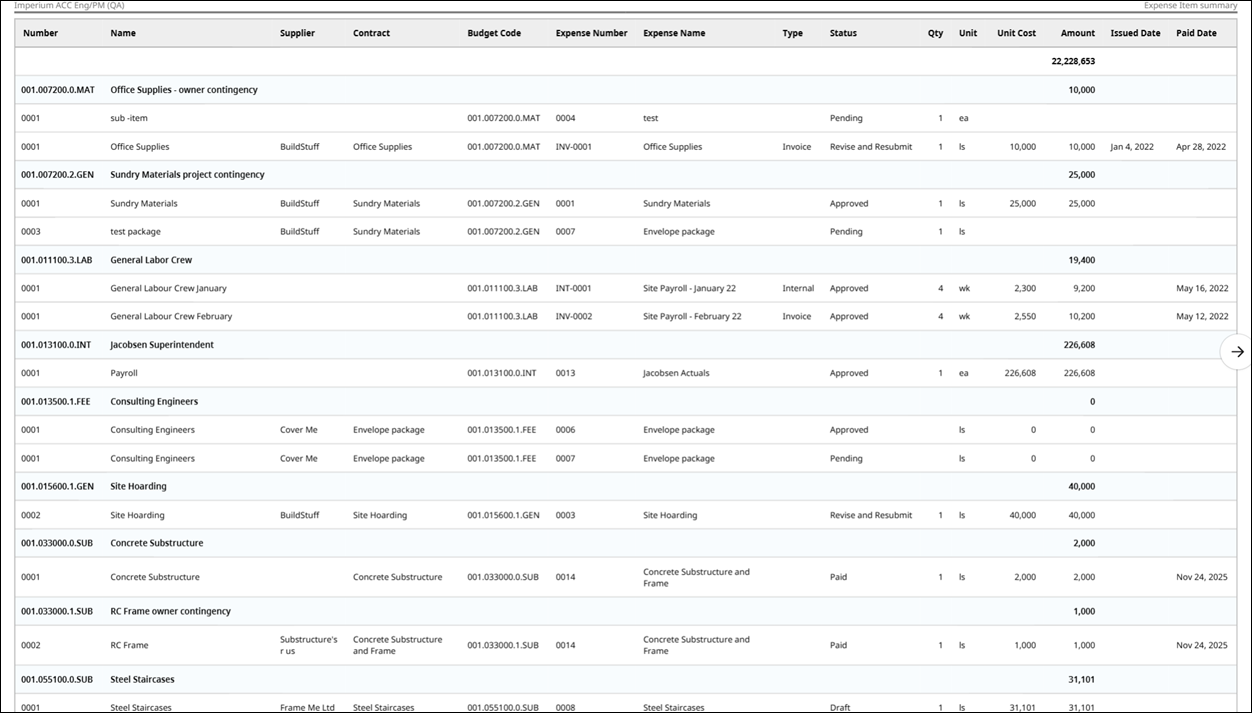Click 'RC Frame owner contingency' group name
This screenshot has height=713, width=1252.
170,611
